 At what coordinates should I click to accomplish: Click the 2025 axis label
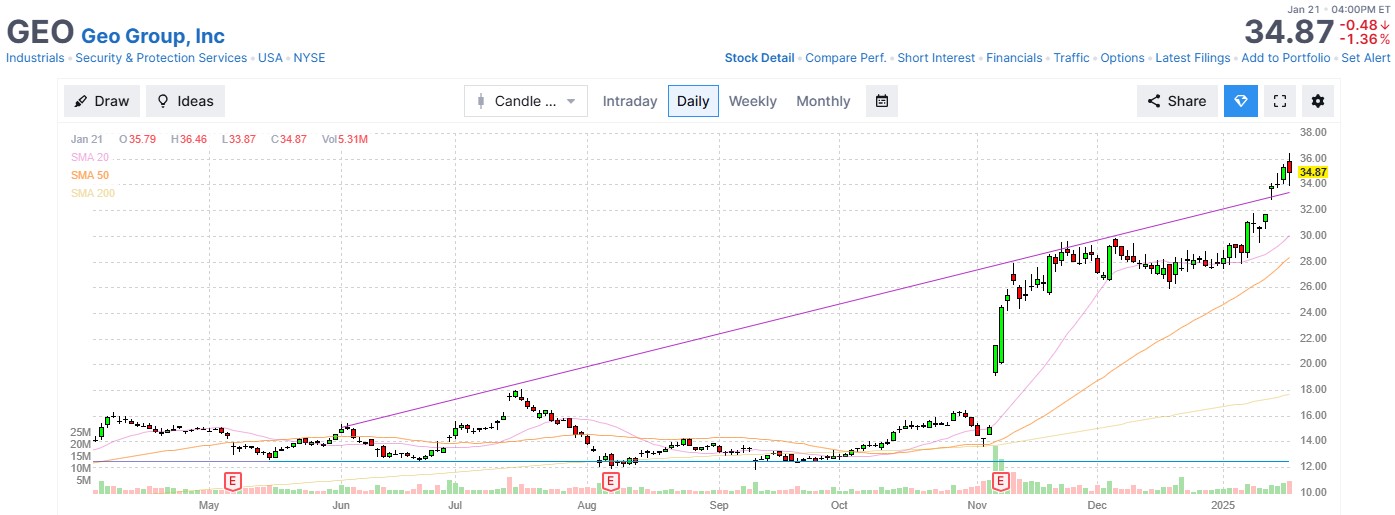[x=1225, y=505]
